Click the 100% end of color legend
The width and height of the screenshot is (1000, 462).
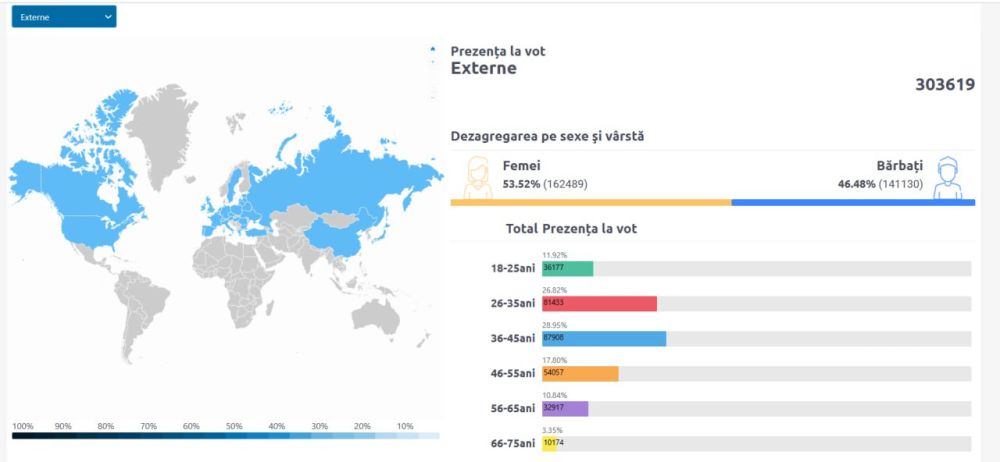tap(22, 436)
